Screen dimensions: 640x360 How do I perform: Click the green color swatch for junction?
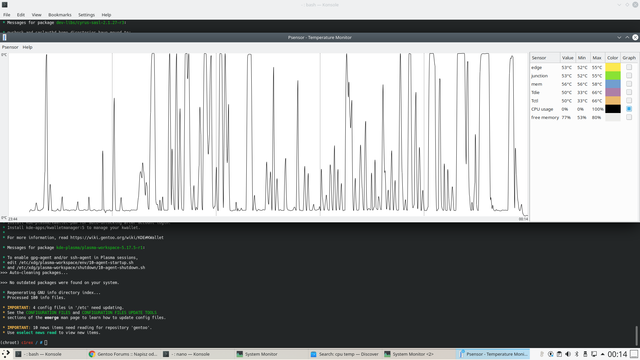click(x=613, y=76)
